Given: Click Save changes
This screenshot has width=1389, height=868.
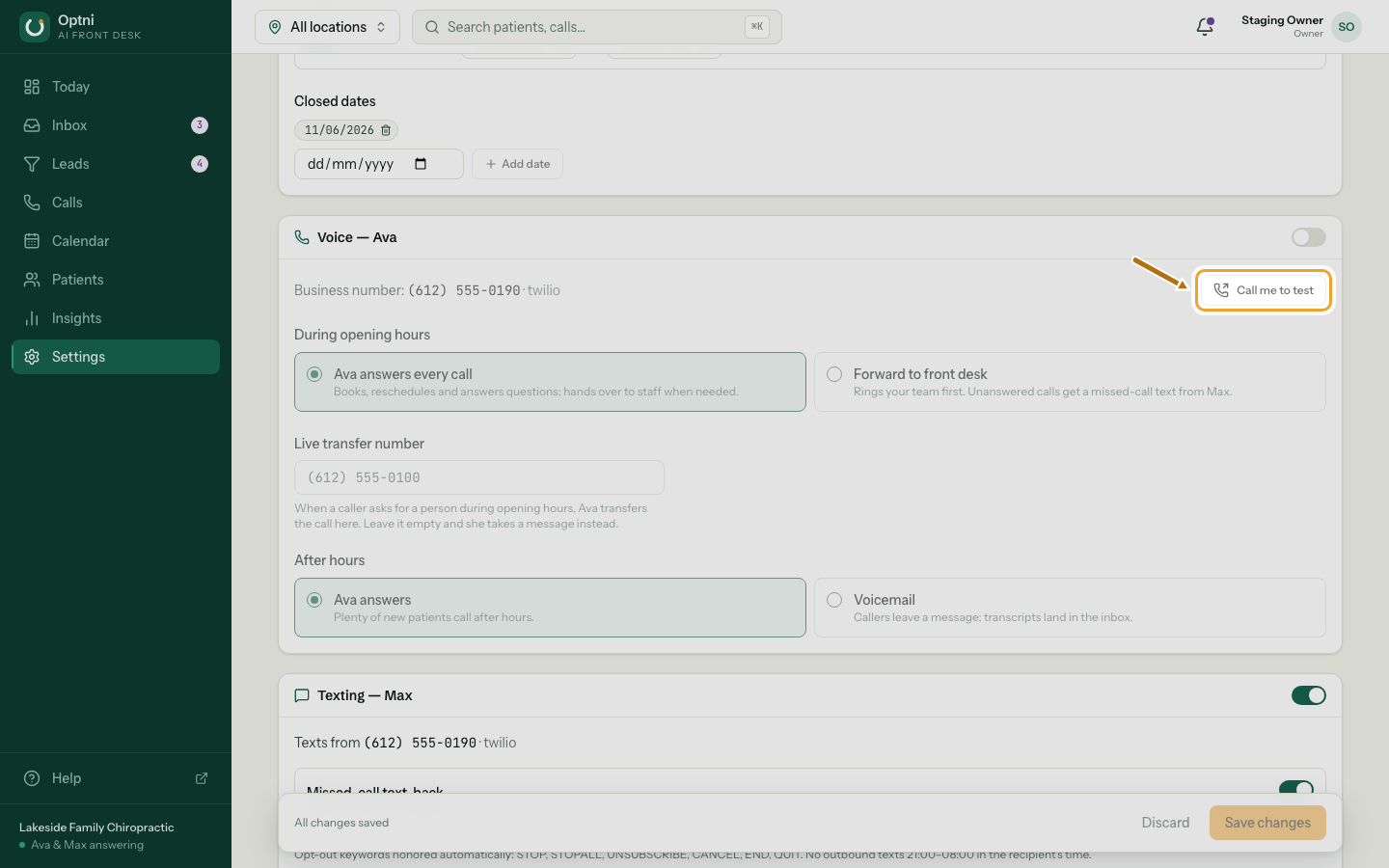Looking at the screenshot, I should click(x=1267, y=823).
